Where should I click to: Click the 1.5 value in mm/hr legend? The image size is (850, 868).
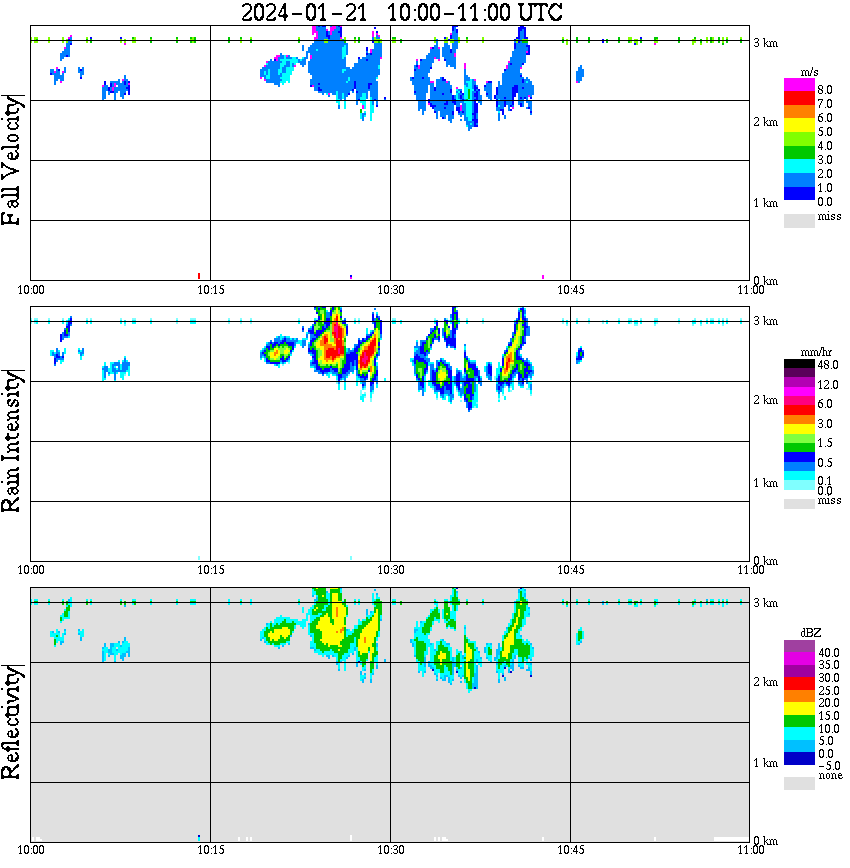tap(825, 443)
